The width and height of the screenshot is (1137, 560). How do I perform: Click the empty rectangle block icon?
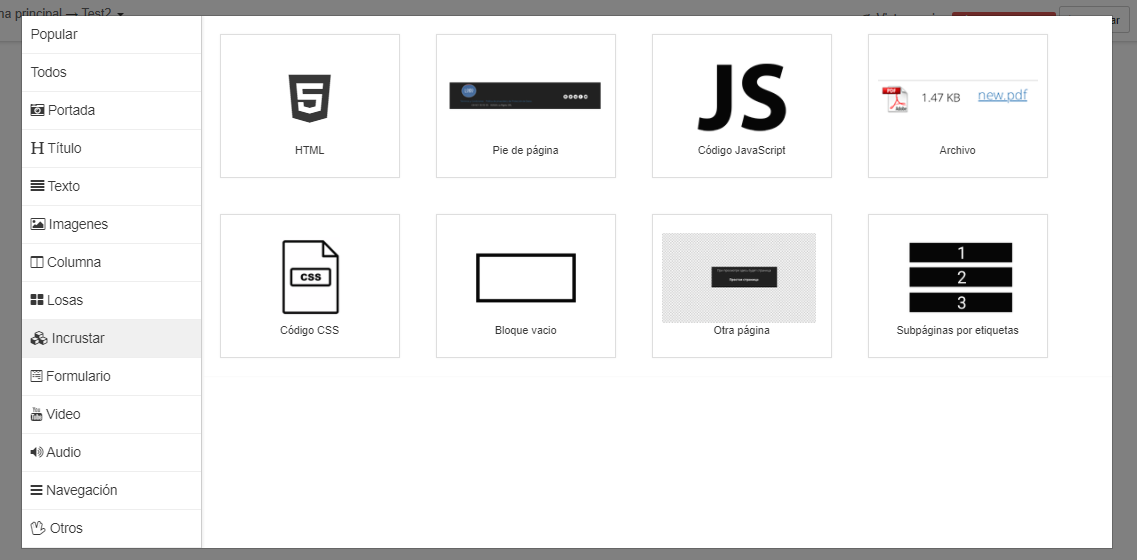pos(526,278)
